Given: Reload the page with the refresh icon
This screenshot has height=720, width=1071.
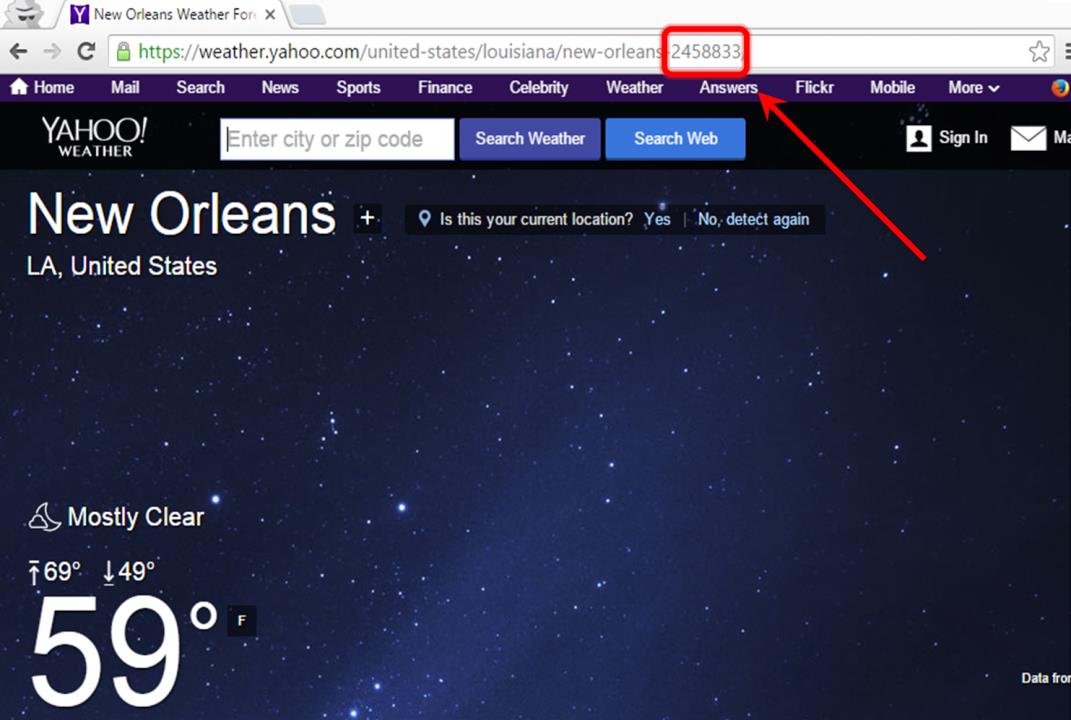Looking at the screenshot, I should pos(86,51).
